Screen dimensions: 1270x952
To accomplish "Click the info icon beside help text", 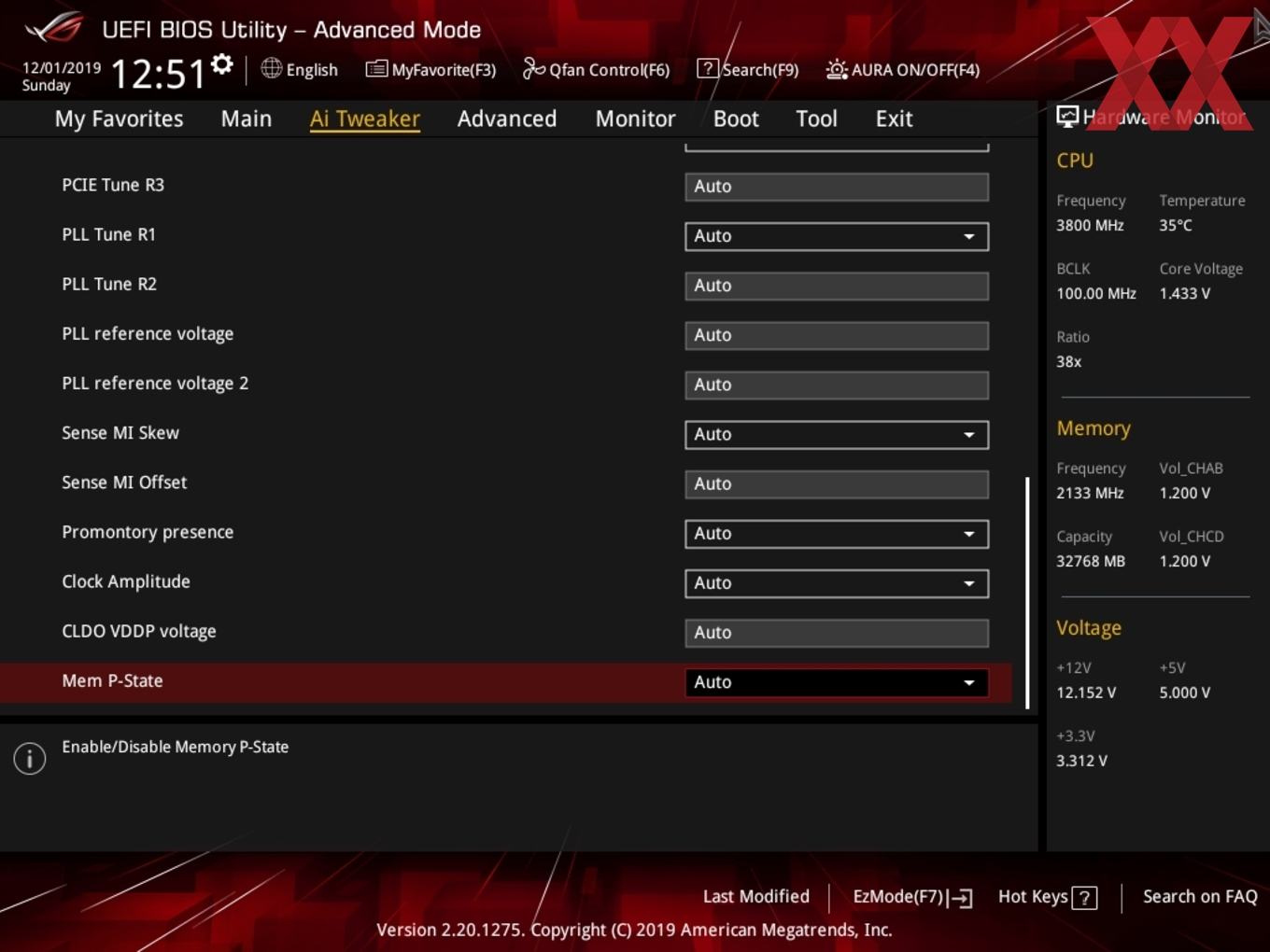I will point(30,758).
